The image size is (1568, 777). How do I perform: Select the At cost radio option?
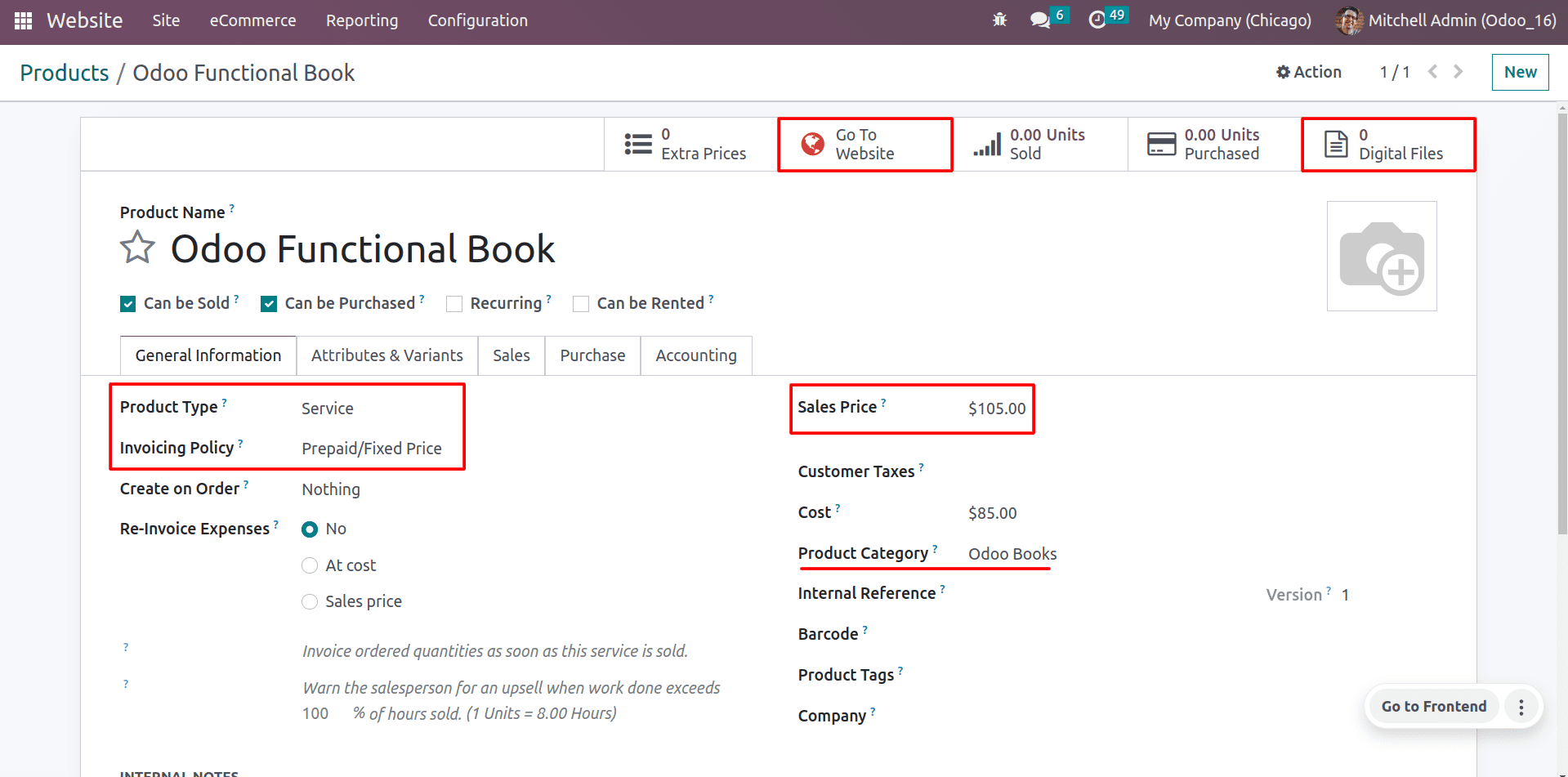pos(310,565)
